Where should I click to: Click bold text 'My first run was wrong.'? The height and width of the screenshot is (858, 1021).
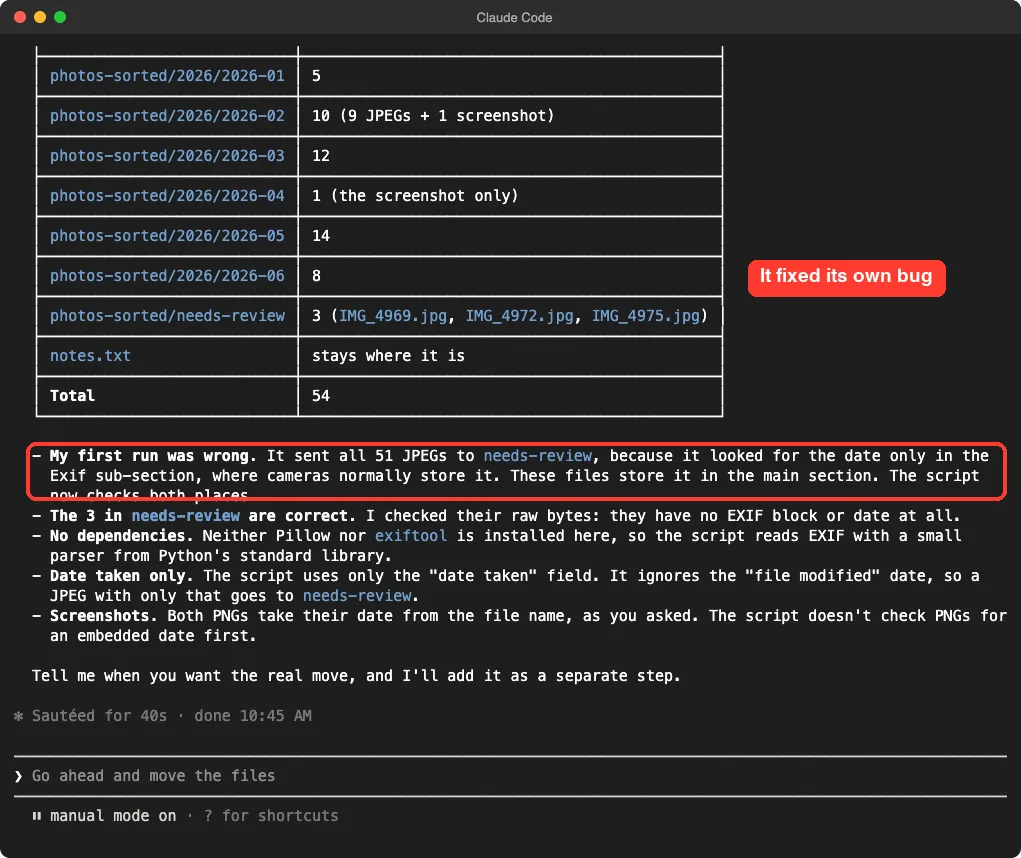click(x=153, y=456)
